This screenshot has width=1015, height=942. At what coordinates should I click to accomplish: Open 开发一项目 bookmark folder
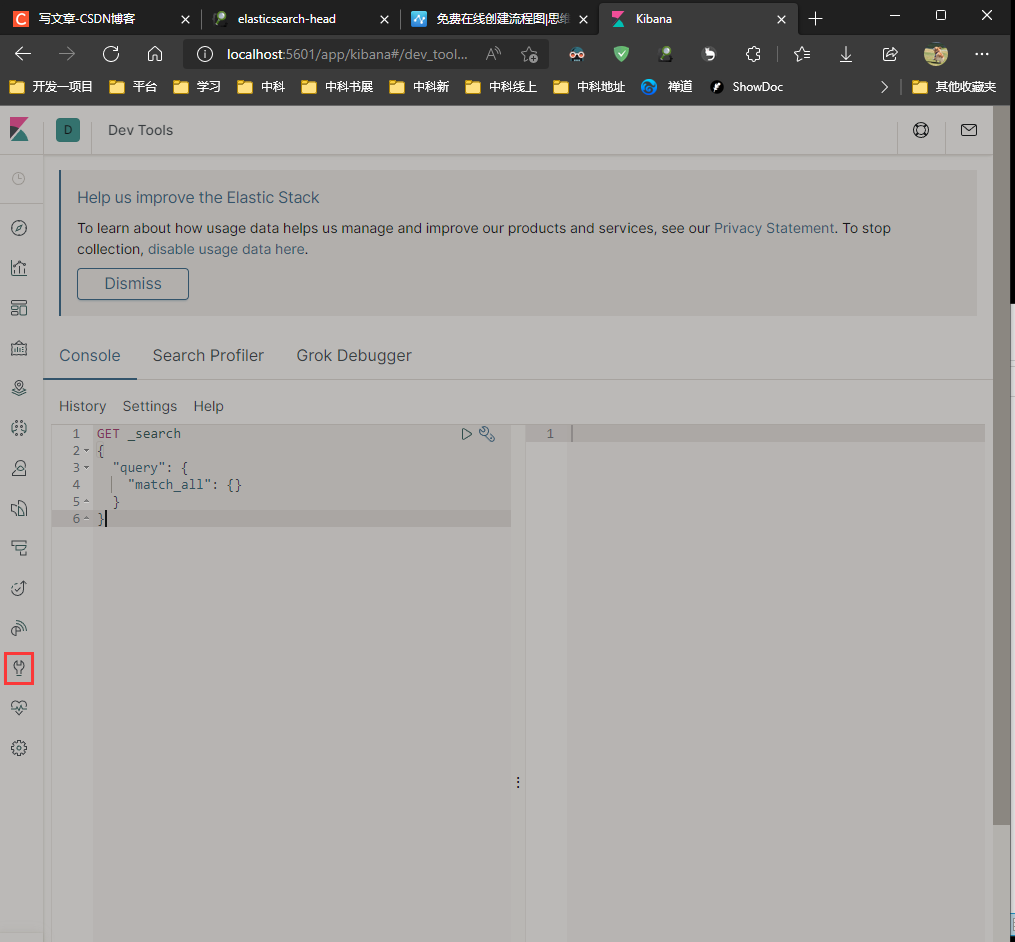click(51, 87)
